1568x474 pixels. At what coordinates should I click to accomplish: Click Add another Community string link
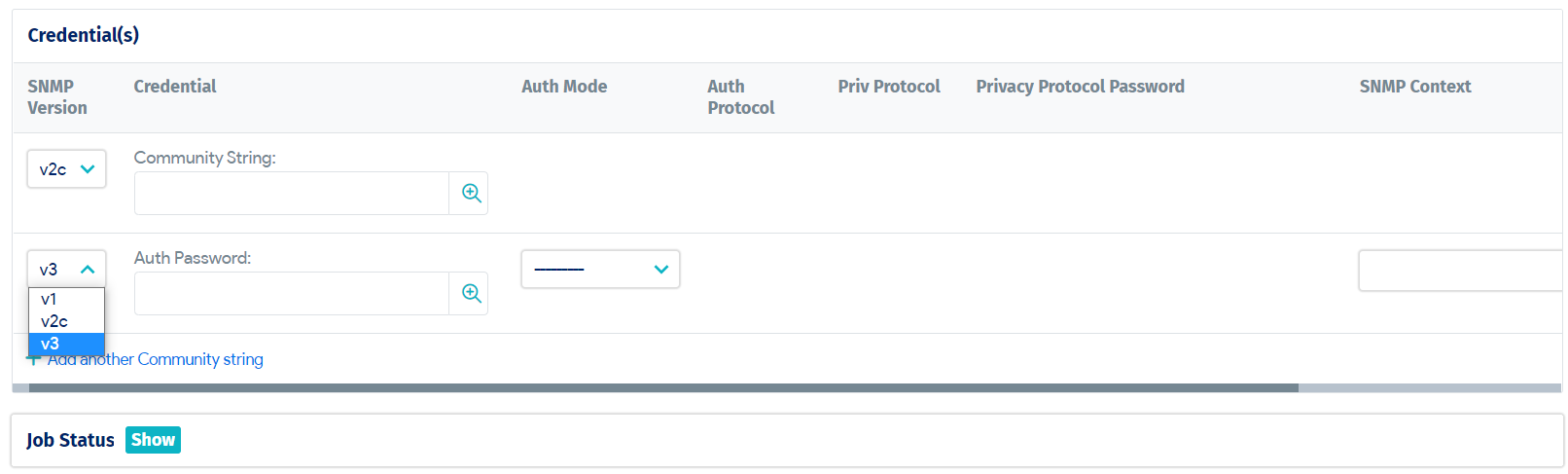(x=156, y=359)
